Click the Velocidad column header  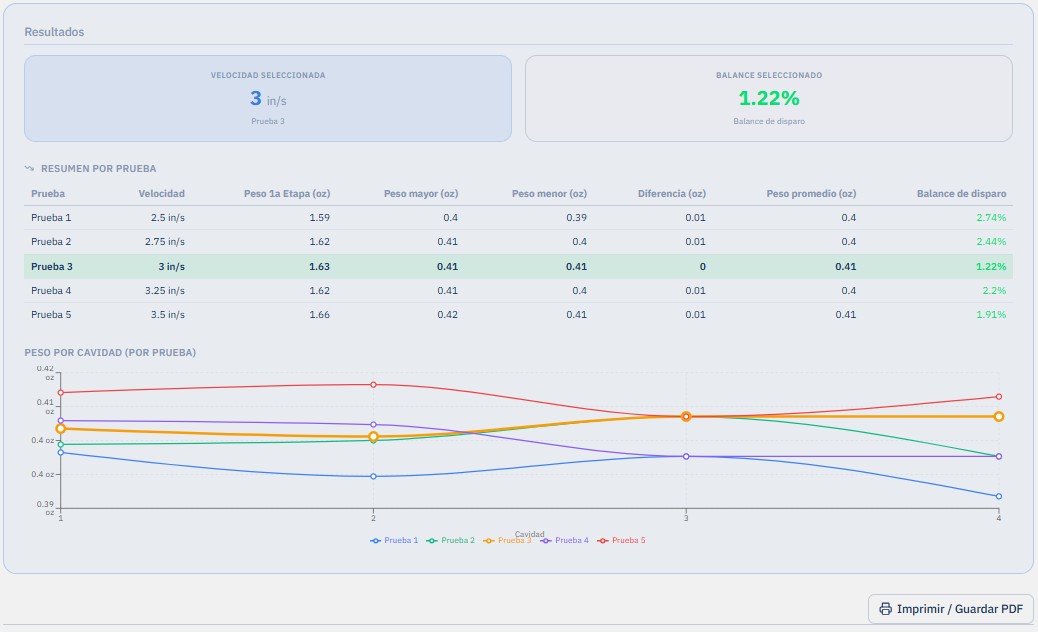[162, 194]
